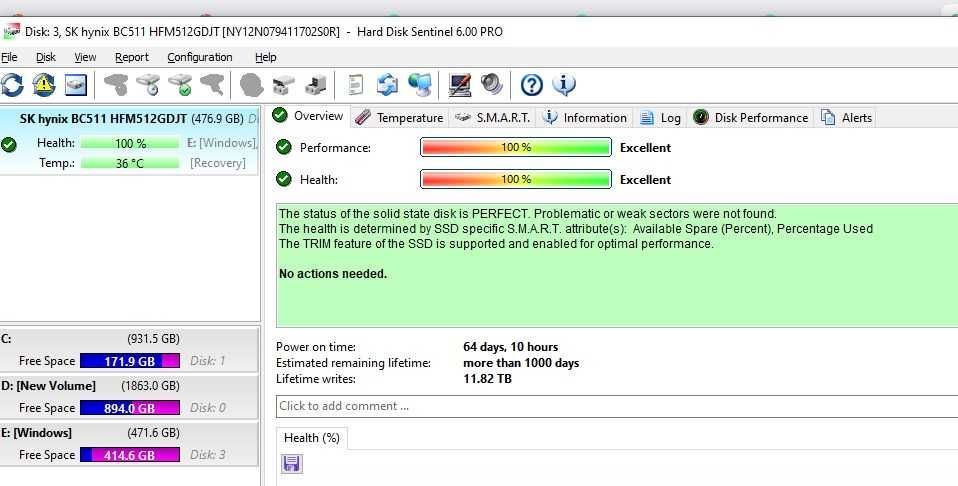Select the D: [New Volume] partition entry
The width and height of the screenshot is (958, 486).
(129, 397)
